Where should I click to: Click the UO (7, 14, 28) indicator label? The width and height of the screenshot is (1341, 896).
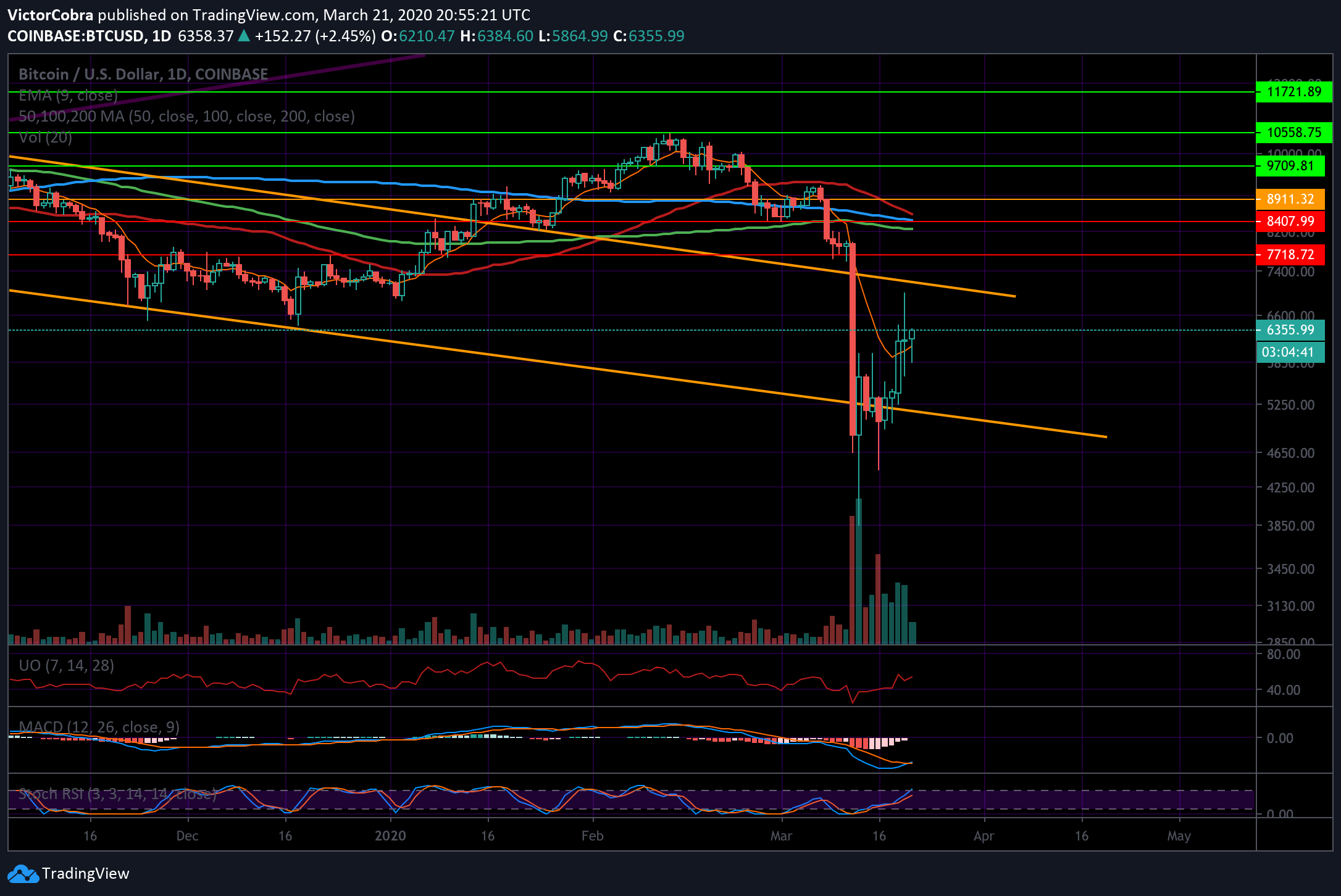coord(66,666)
